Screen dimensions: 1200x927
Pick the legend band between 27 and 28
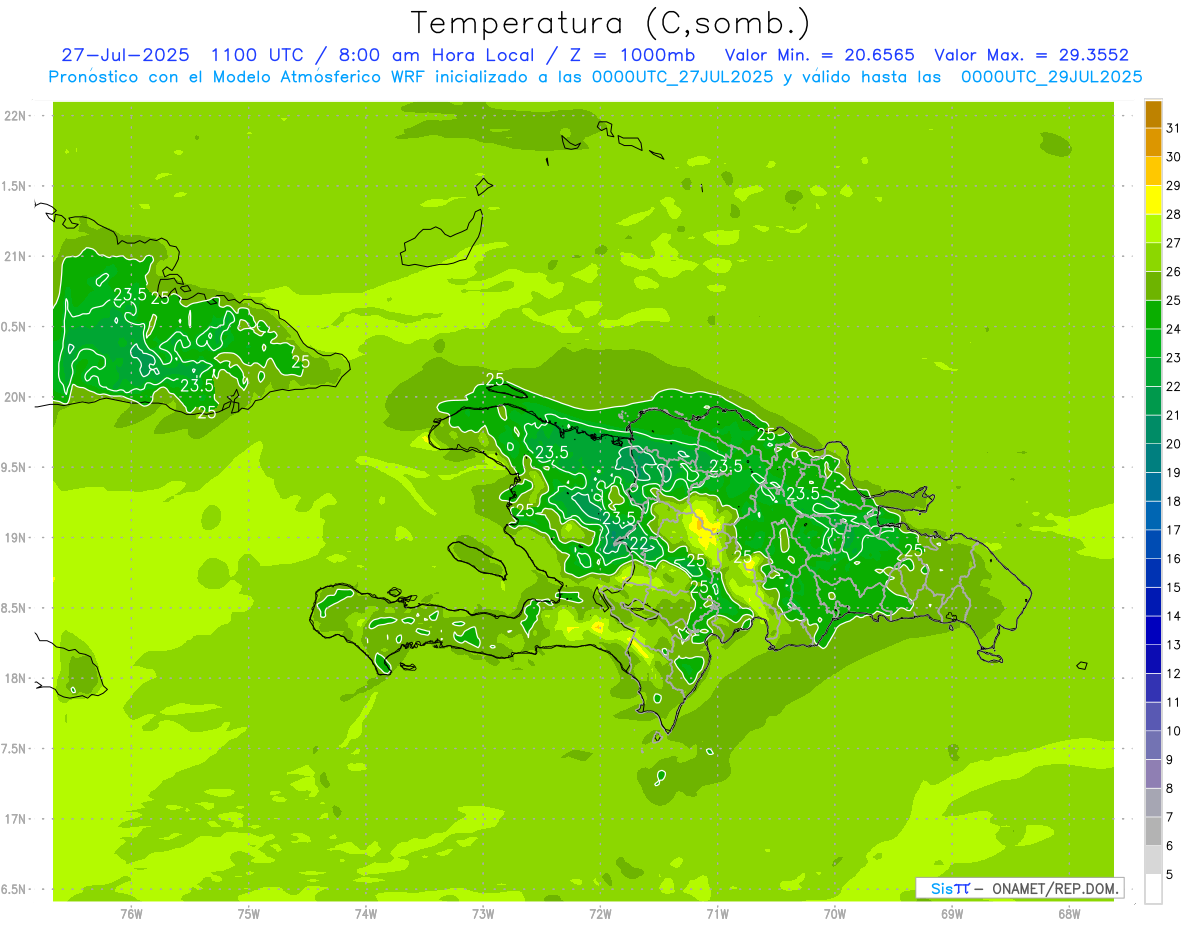tap(1153, 229)
